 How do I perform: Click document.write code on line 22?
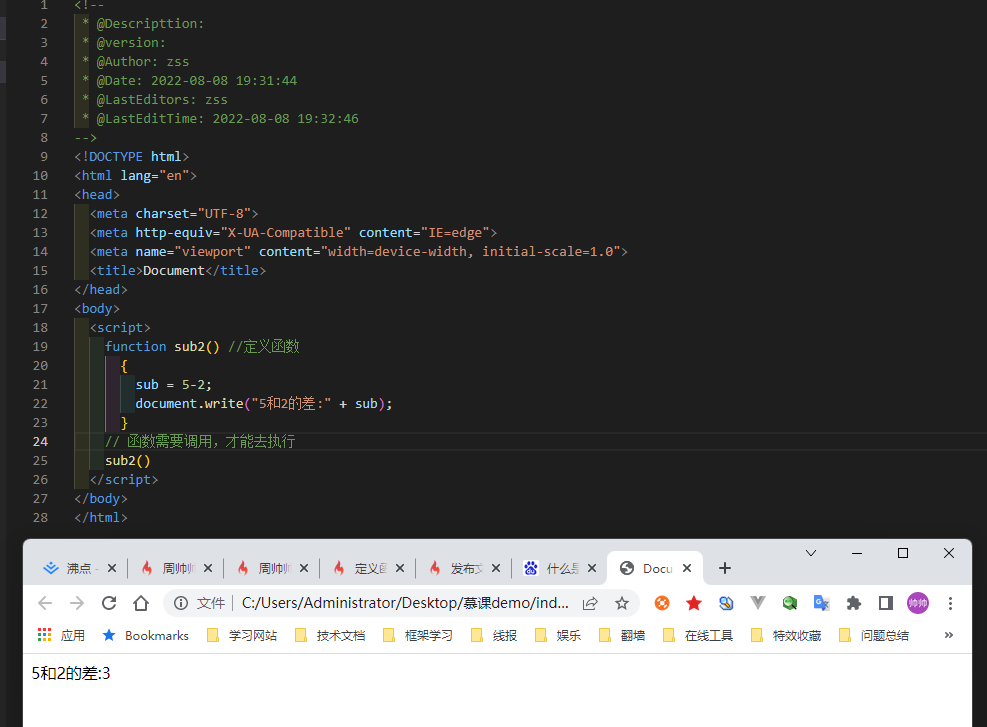(x=264, y=403)
